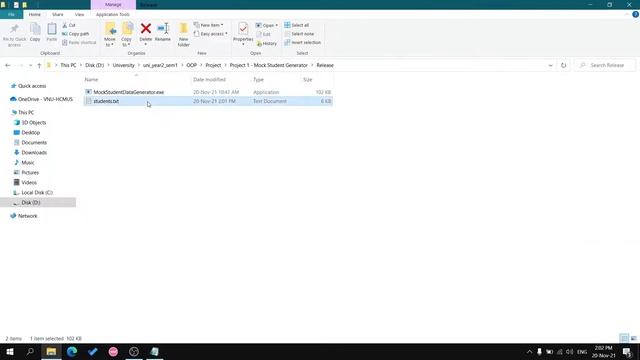The width and height of the screenshot is (640, 360).
Task: Switch to the View ribbon tab
Action: [x=79, y=15]
